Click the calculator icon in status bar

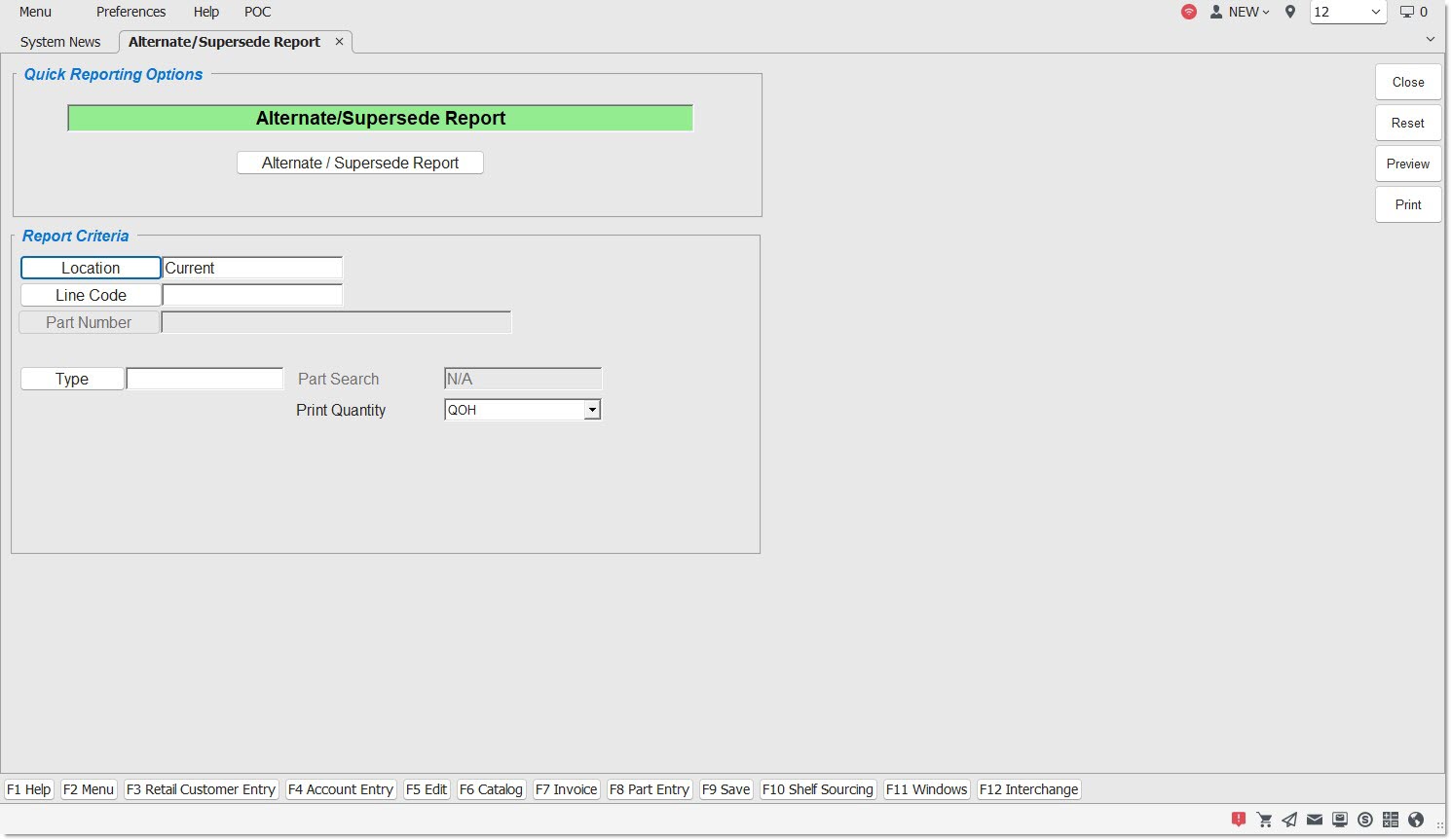[1391, 820]
